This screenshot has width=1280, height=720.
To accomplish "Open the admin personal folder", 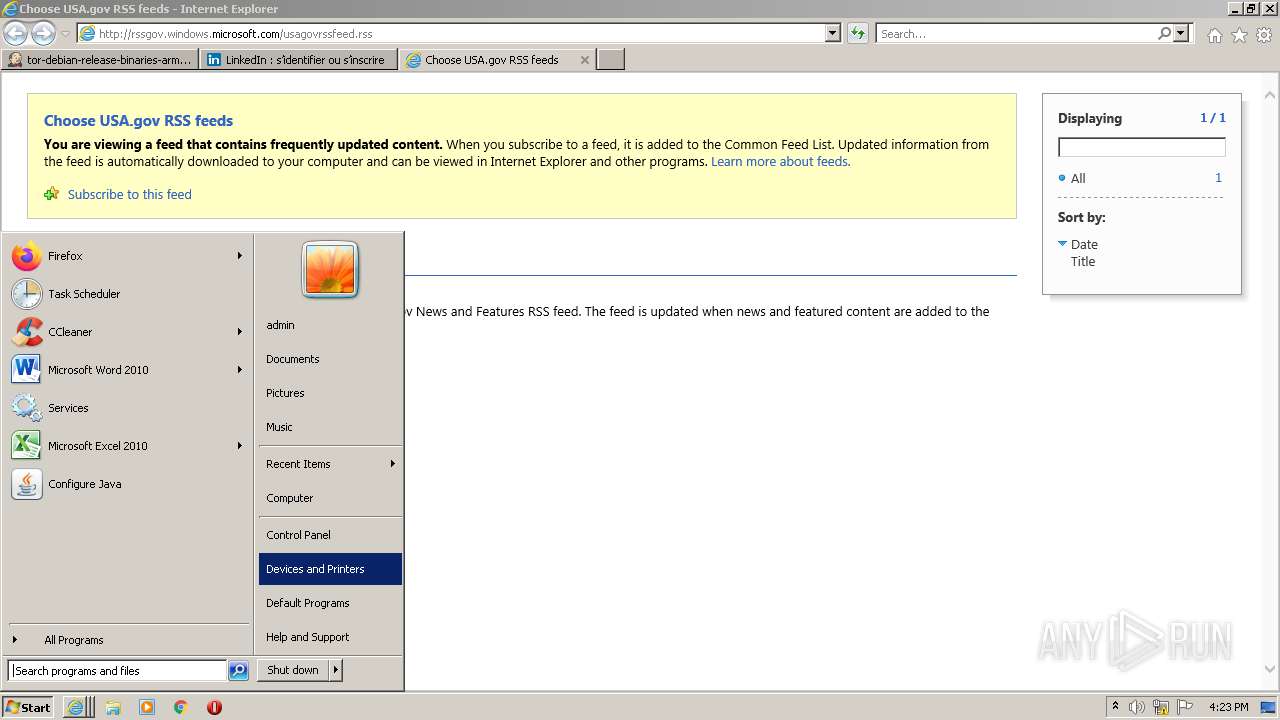I will pyautogui.click(x=330, y=325).
